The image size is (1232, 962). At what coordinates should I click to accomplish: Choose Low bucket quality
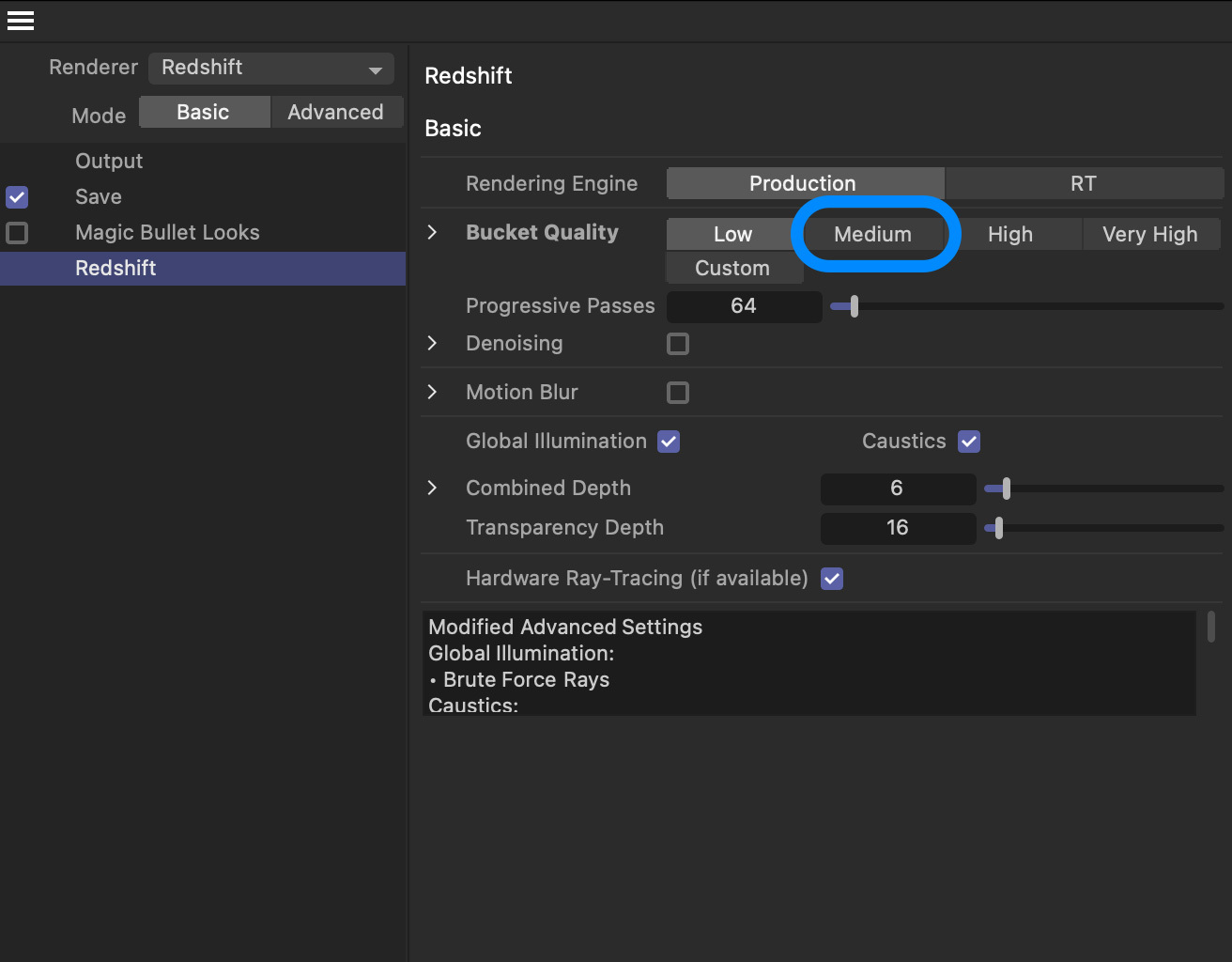732,234
